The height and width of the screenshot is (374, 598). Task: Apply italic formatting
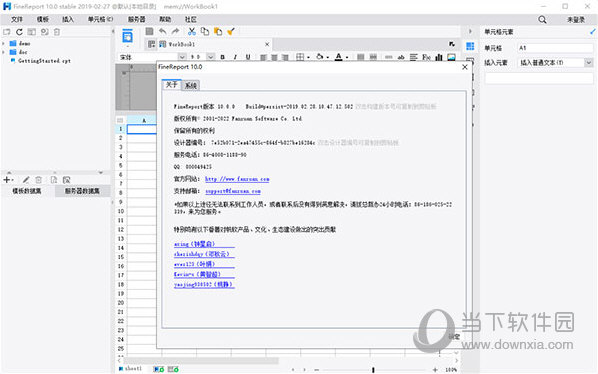point(235,57)
